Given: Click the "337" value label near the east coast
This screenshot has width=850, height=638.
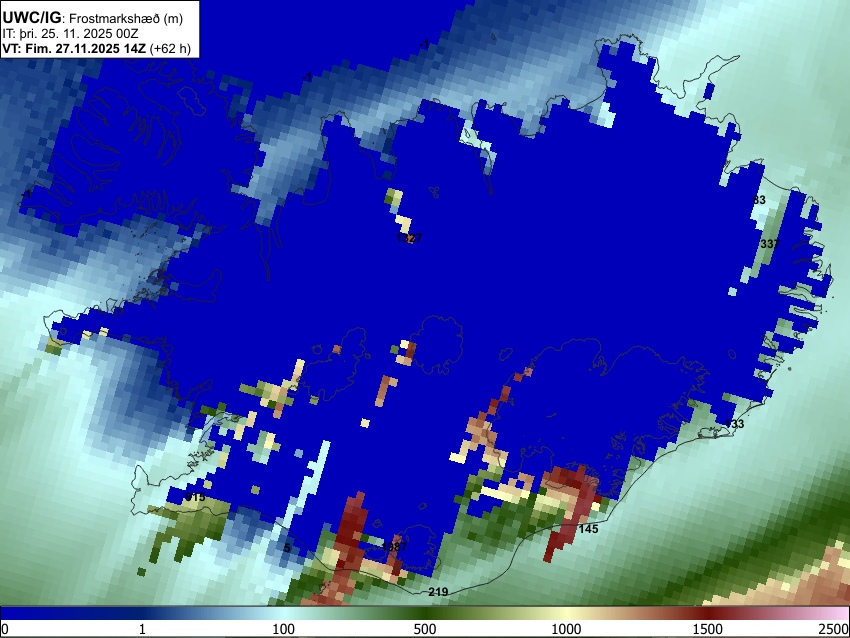Looking at the screenshot, I should (x=769, y=244).
